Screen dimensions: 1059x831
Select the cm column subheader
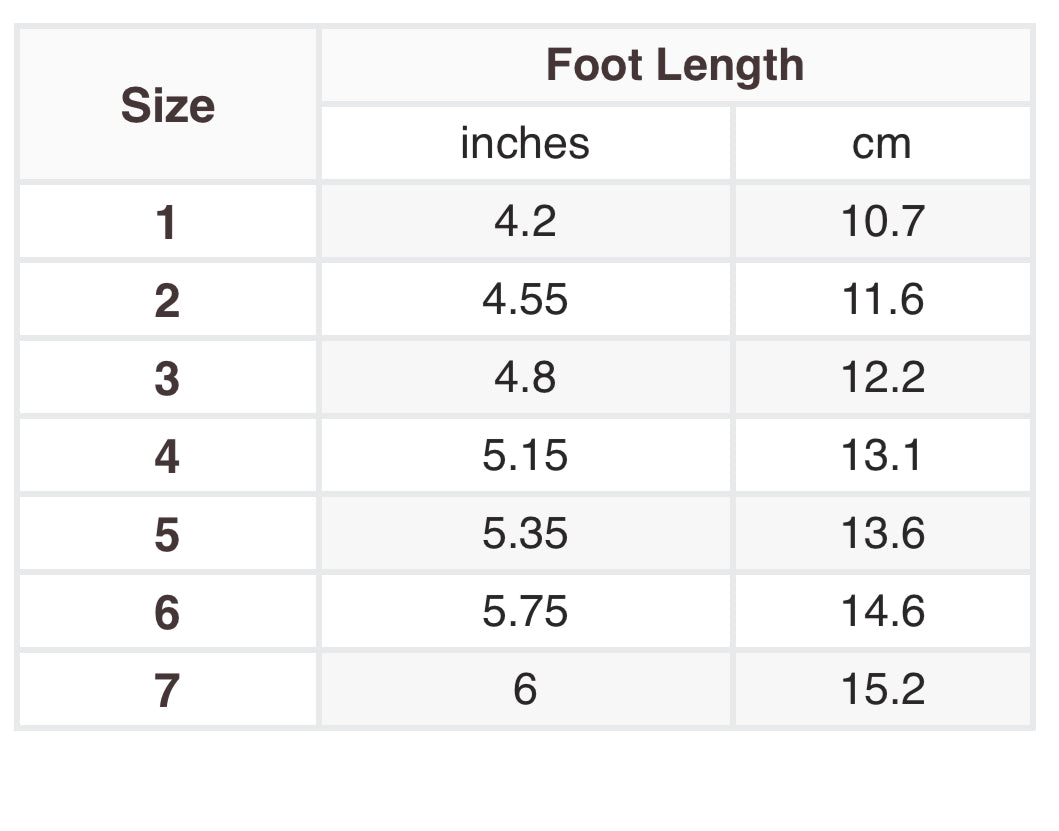[882, 143]
